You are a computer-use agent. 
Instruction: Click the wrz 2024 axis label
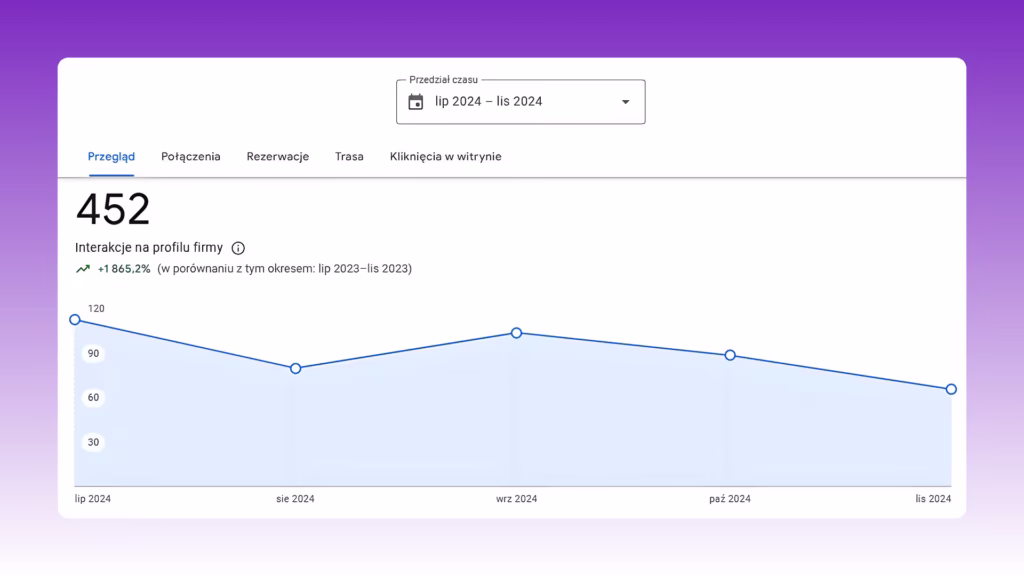[517, 499]
